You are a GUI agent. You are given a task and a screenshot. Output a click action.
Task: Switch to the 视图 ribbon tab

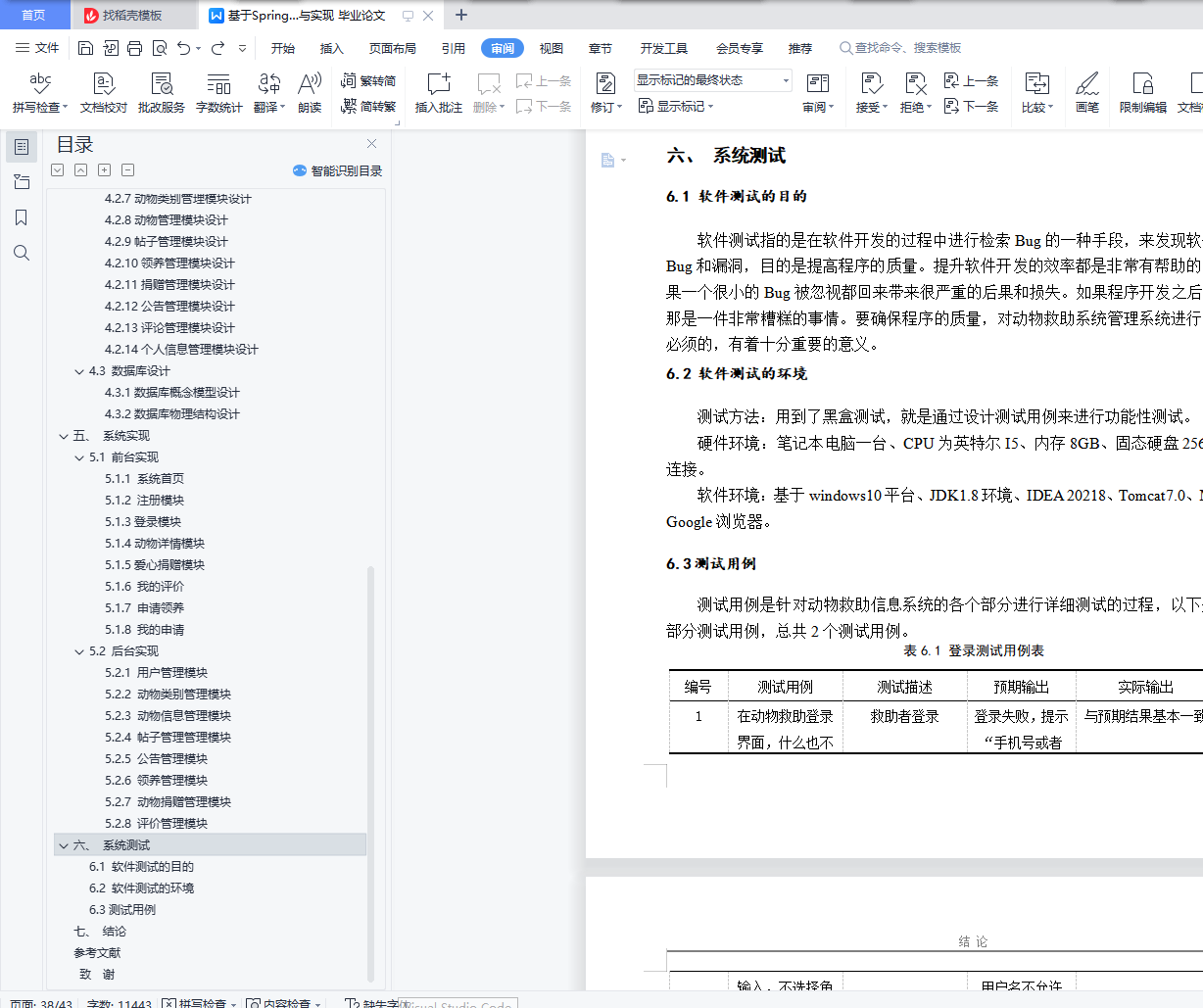click(552, 48)
